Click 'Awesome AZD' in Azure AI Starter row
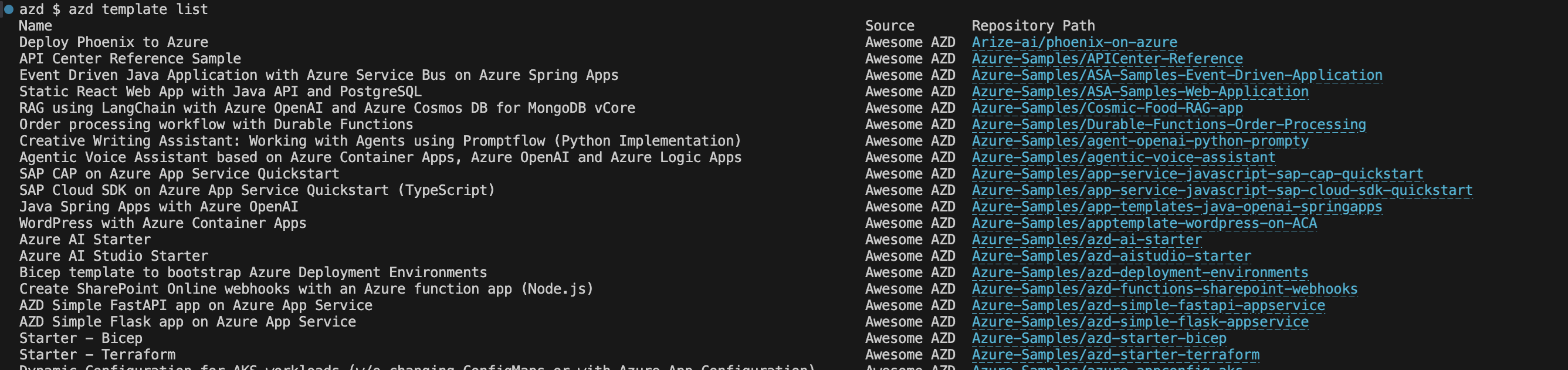 pyautogui.click(x=910, y=240)
